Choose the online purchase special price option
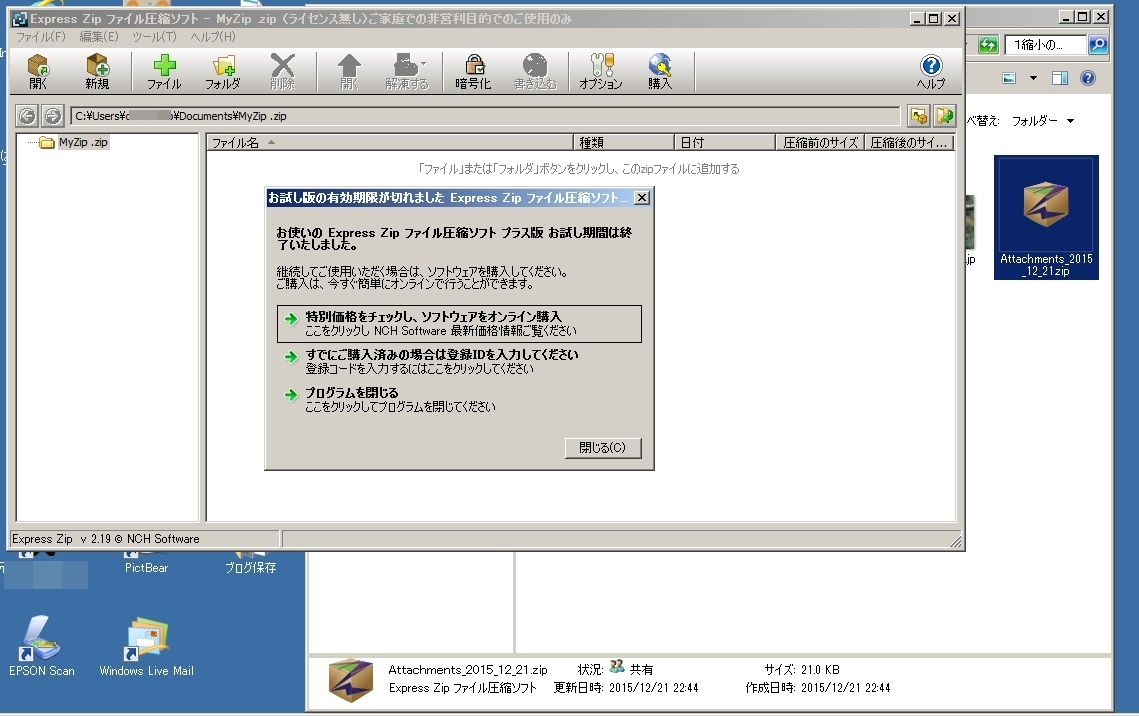The width and height of the screenshot is (1139, 716). 459,324
